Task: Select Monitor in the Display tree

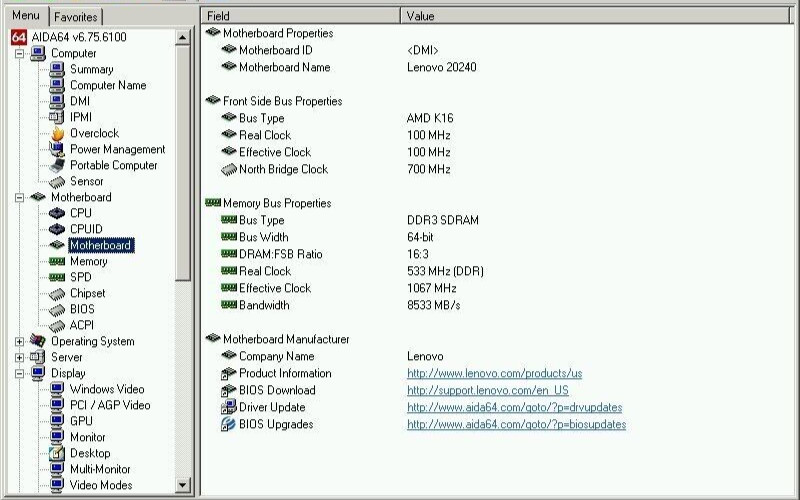Action: pos(88,437)
